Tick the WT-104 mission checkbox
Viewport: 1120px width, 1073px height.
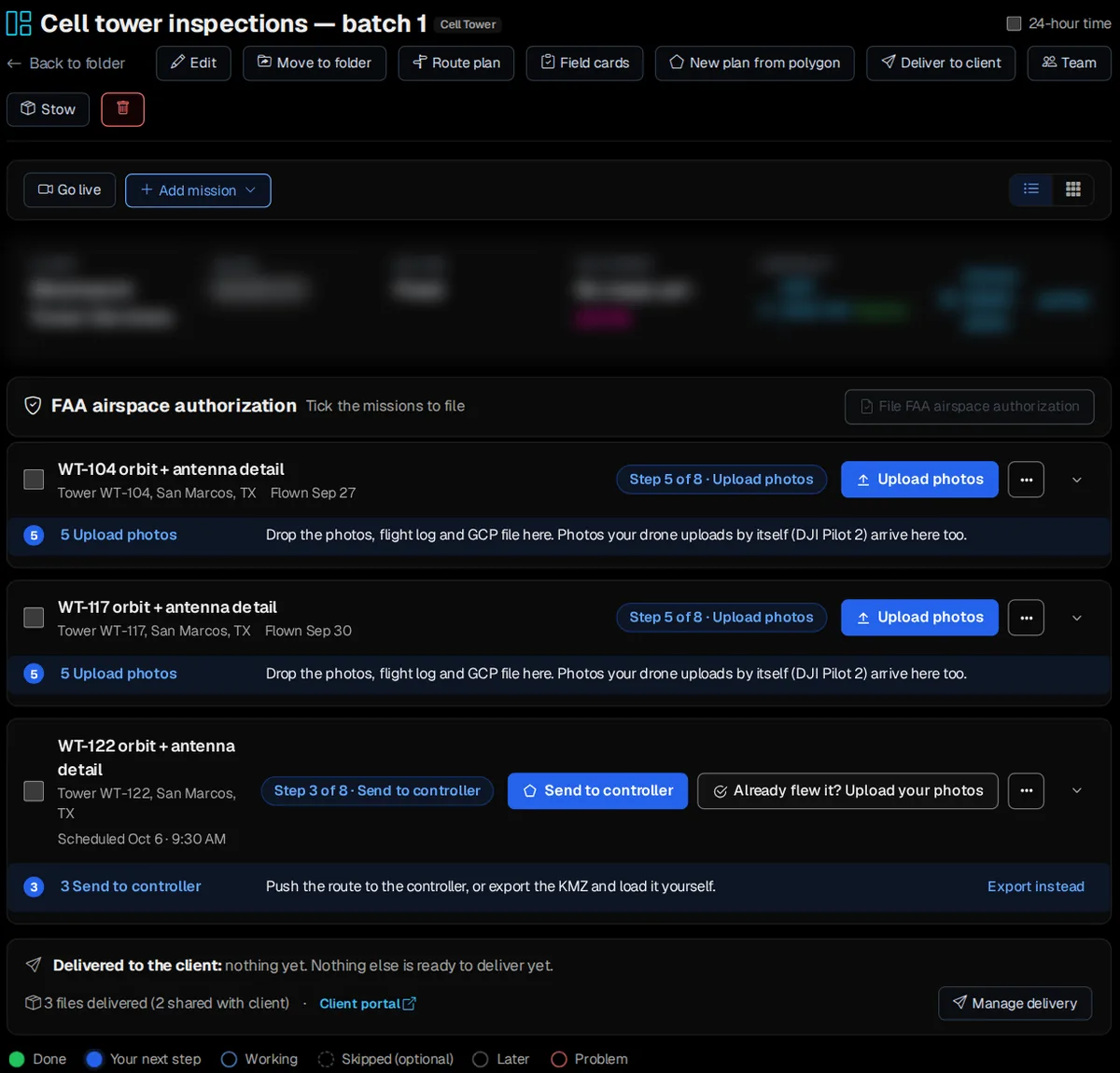coord(34,480)
